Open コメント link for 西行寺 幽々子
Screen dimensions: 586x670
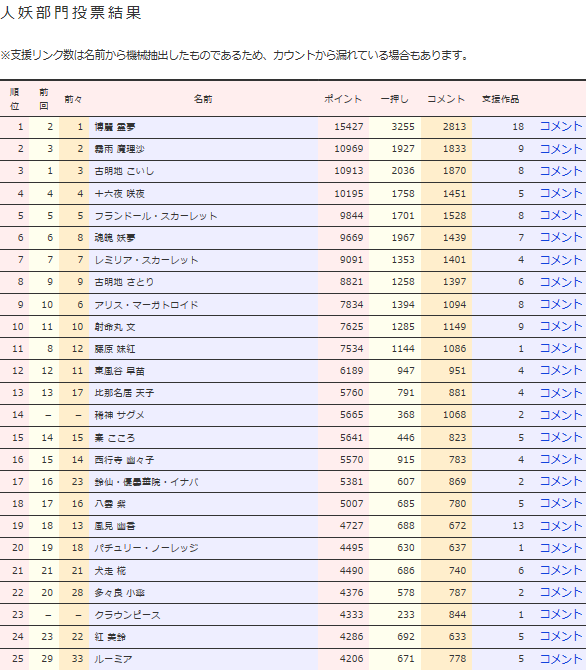tap(561, 459)
